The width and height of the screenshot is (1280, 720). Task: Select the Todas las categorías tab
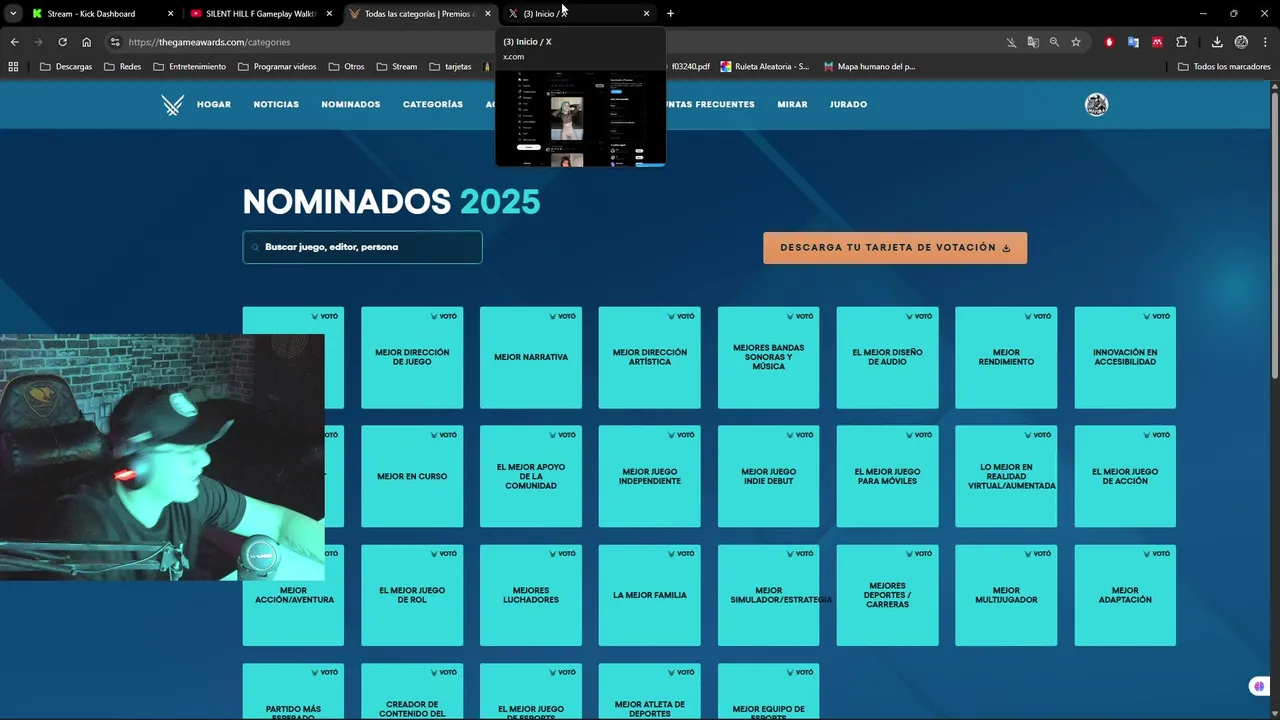click(x=419, y=13)
